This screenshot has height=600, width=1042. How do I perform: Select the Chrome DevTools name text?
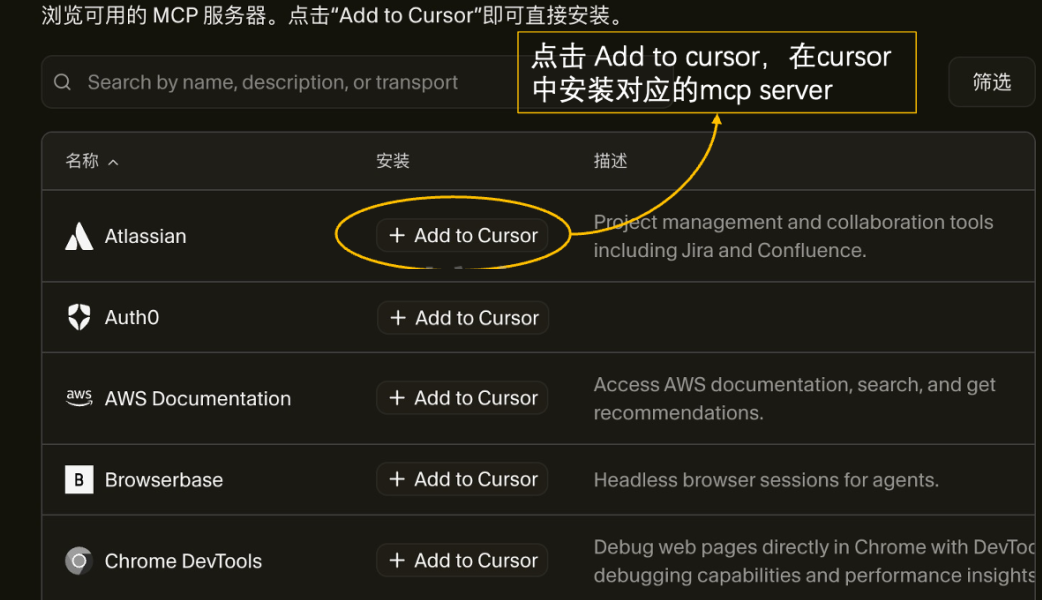pos(183,561)
